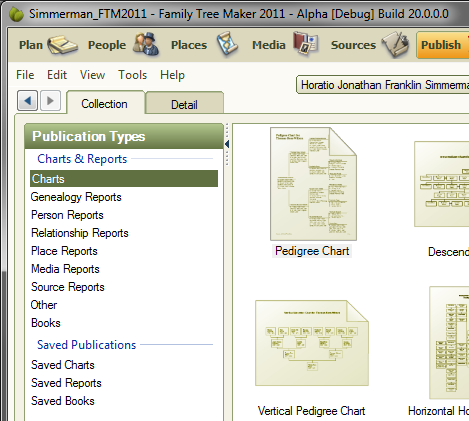Open Saved Charts list
469x421 pixels.
coord(63,365)
